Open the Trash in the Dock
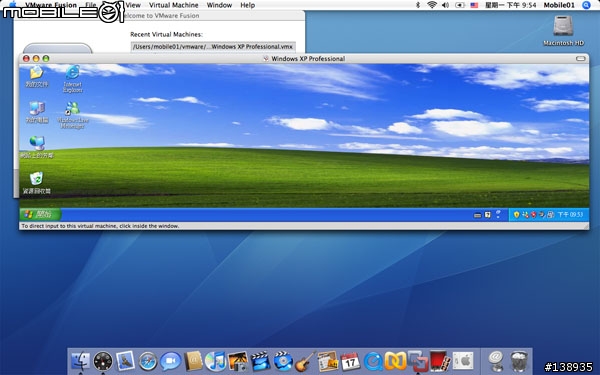The height and width of the screenshot is (375, 600). click(x=519, y=361)
